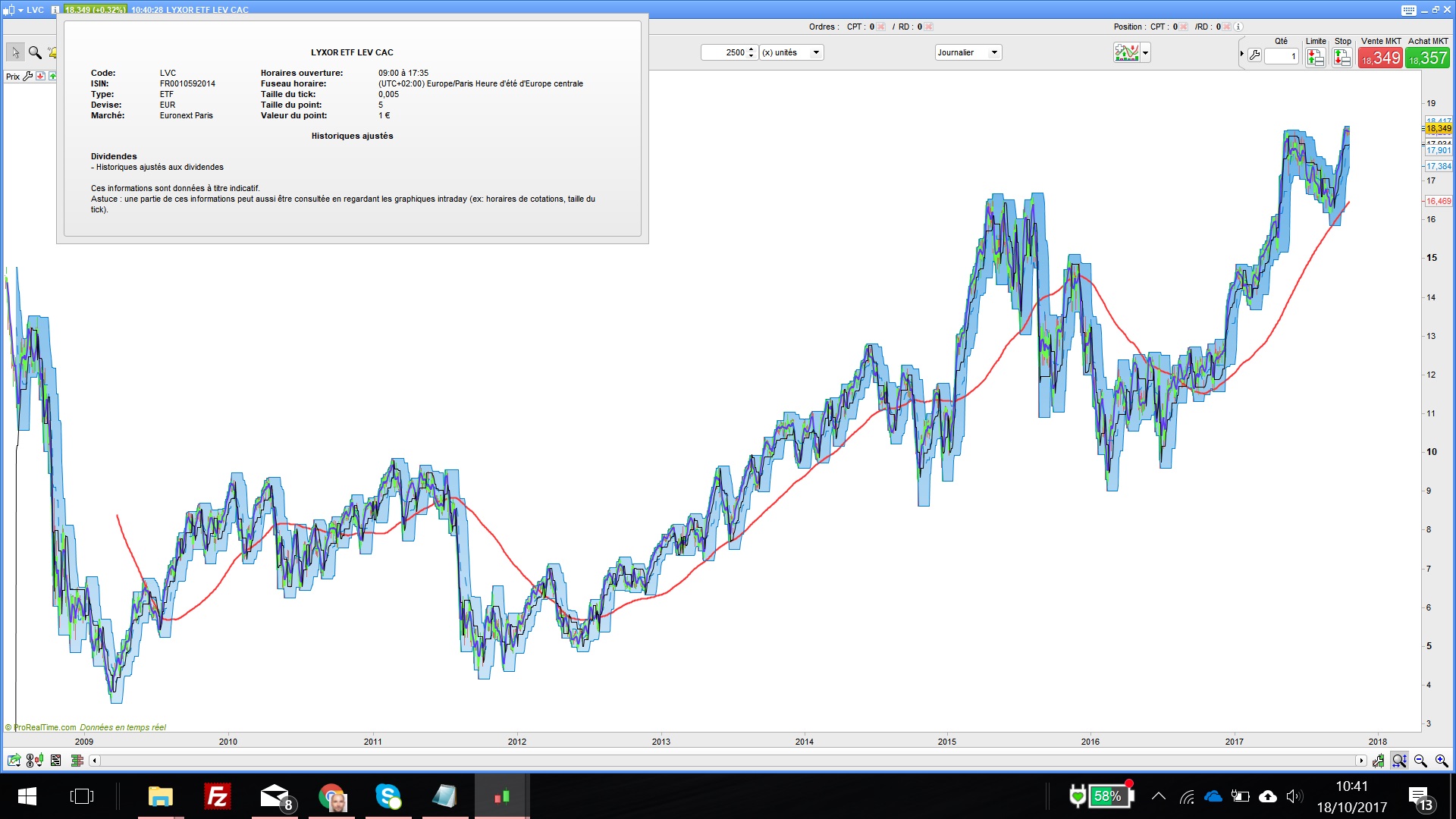
Task: Open FileZilla from the taskbar
Action: [x=218, y=796]
